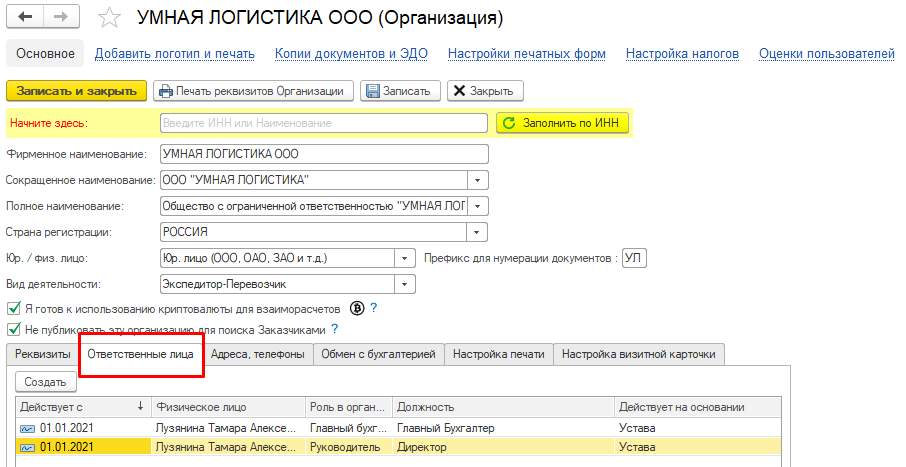Click Действует на основании column header

(698, 407)
